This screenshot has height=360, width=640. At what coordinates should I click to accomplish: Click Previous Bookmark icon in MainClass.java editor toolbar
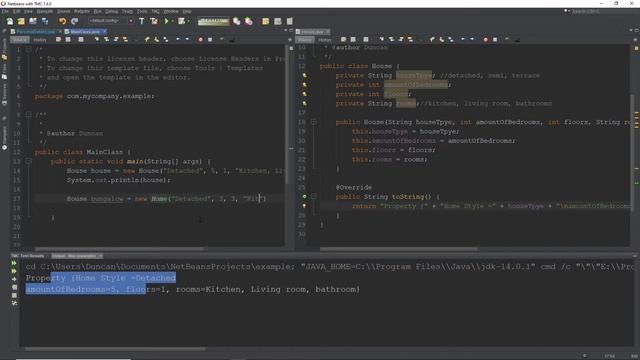[x=147, y=40]
